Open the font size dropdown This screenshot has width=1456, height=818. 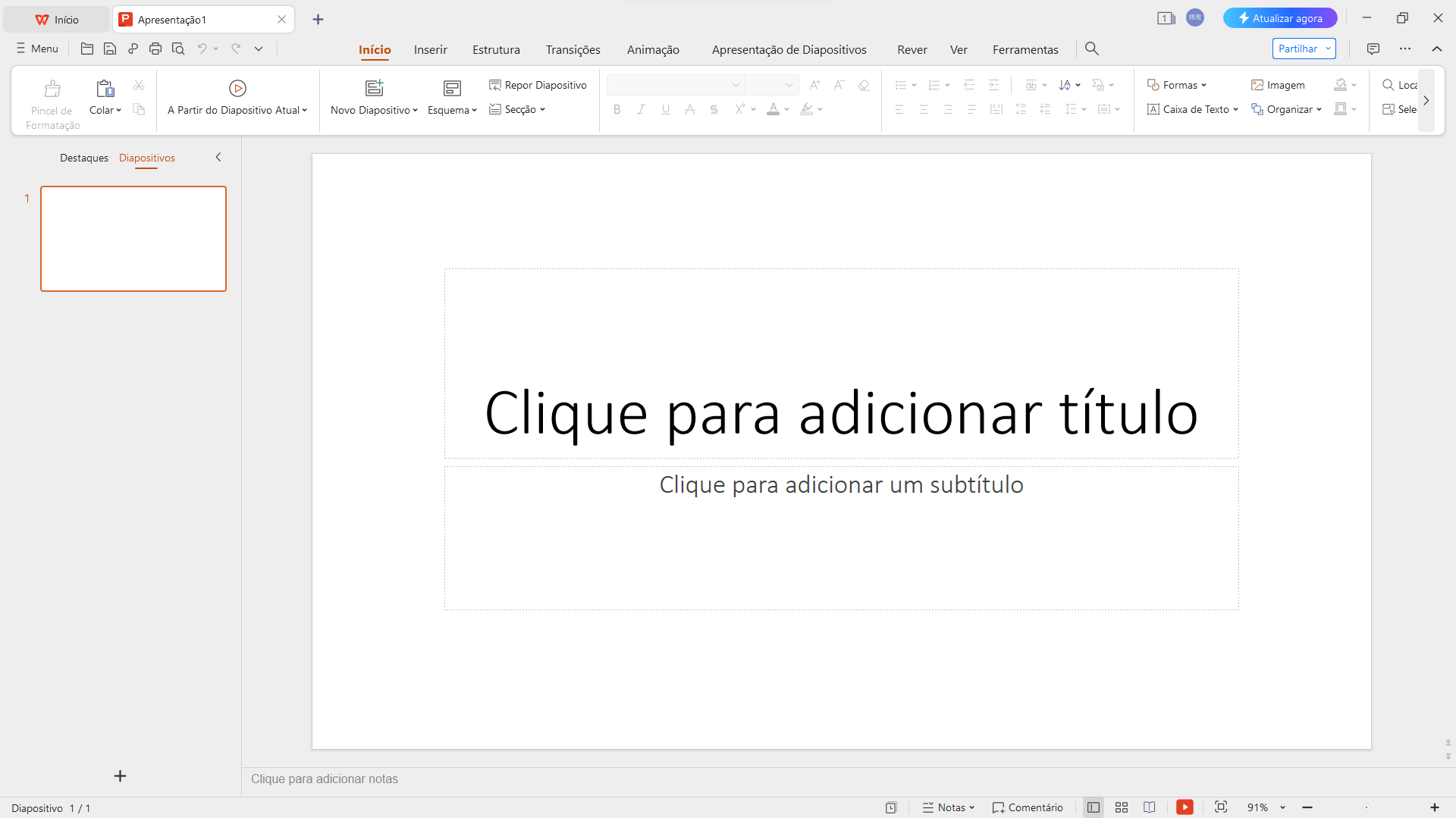(x=791, y=84)
